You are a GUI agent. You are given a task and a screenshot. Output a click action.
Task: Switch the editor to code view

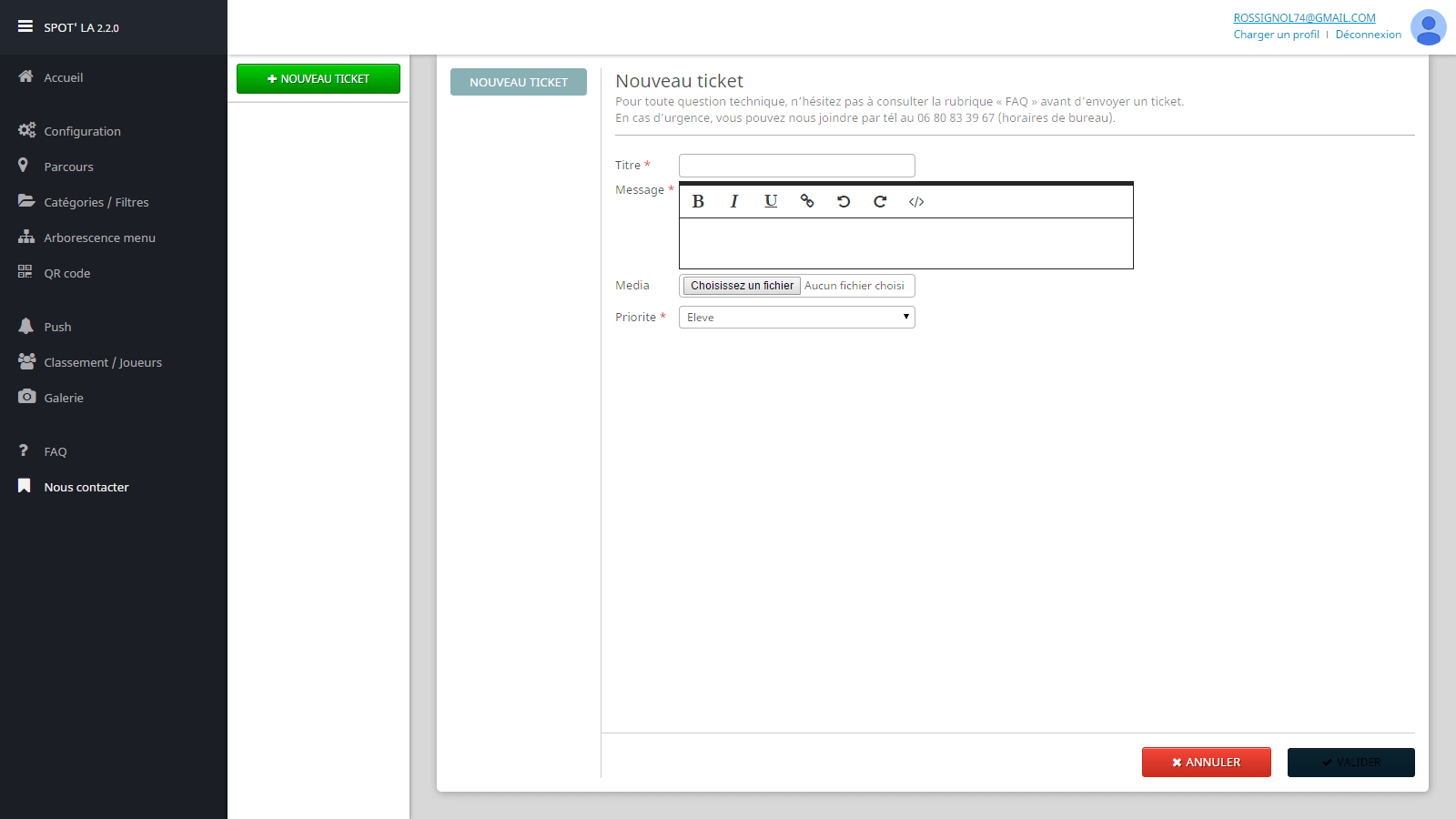click(916, 201)
